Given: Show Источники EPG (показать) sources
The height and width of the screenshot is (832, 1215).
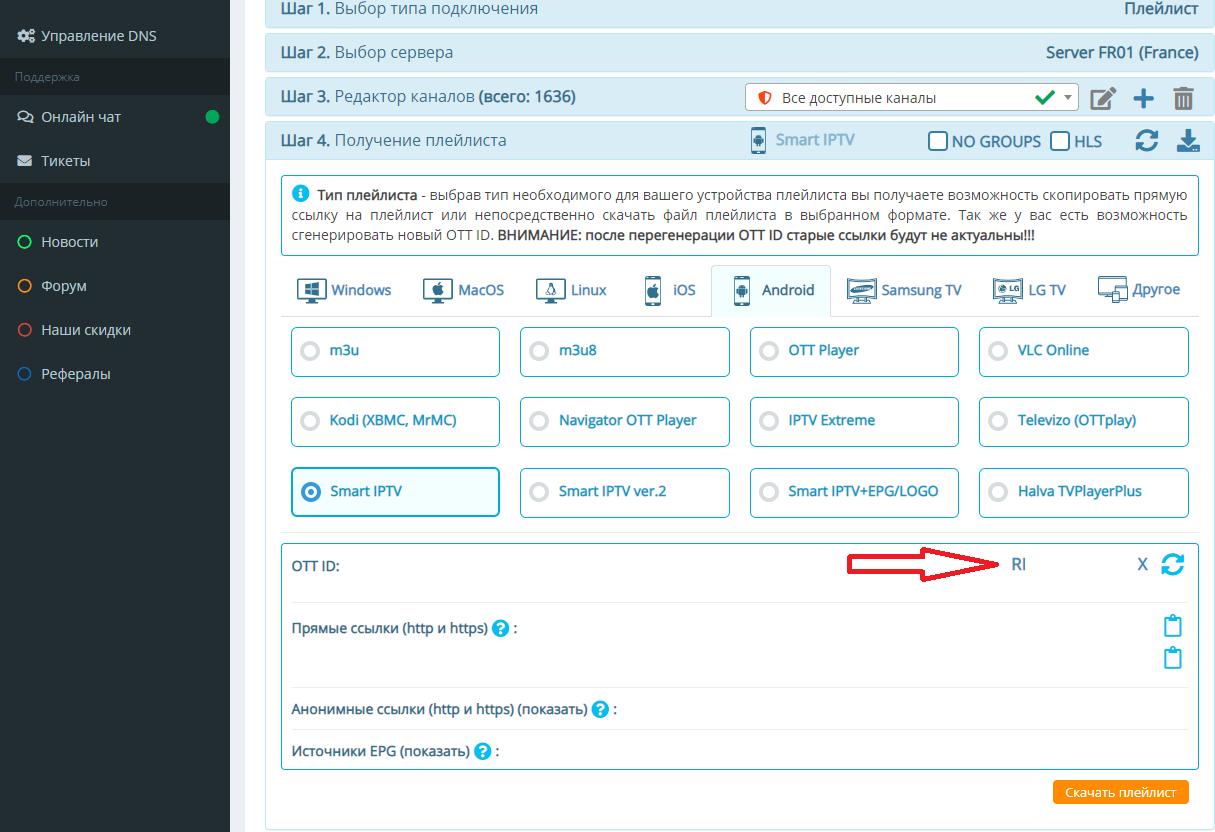Looking at the screenshot, I should [x=435, y=751].
